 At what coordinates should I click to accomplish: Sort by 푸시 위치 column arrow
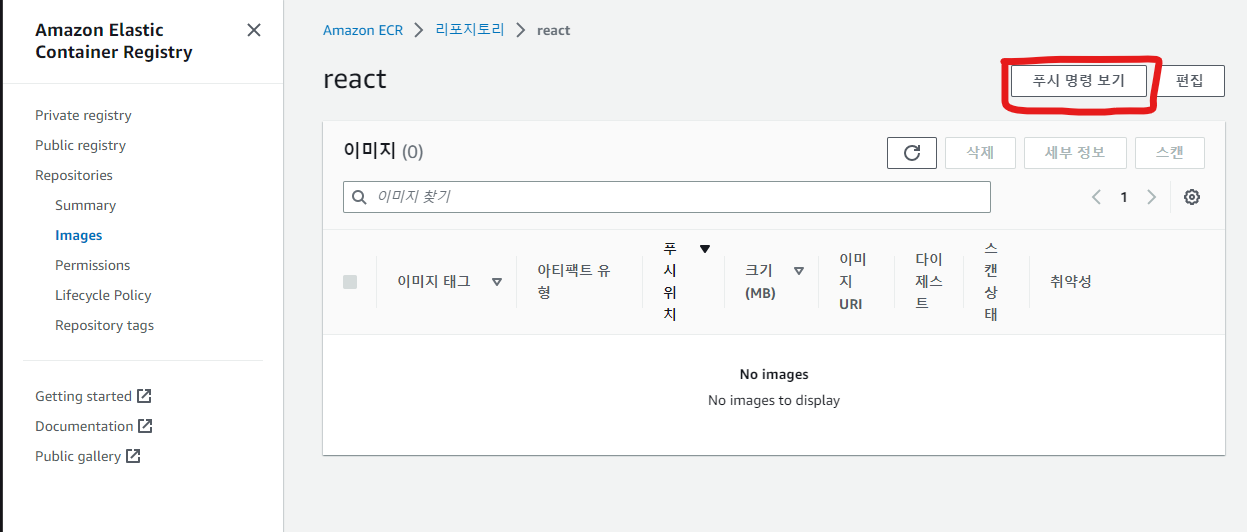coord(705,249)
